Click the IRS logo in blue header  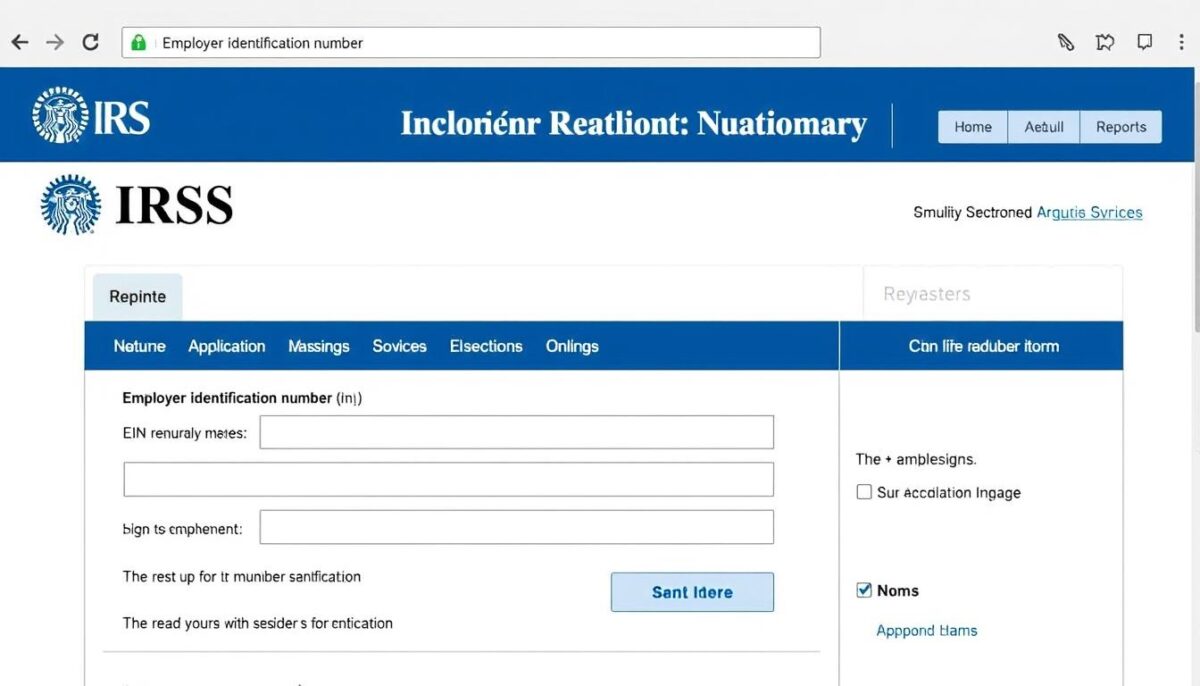click(90, 115)
